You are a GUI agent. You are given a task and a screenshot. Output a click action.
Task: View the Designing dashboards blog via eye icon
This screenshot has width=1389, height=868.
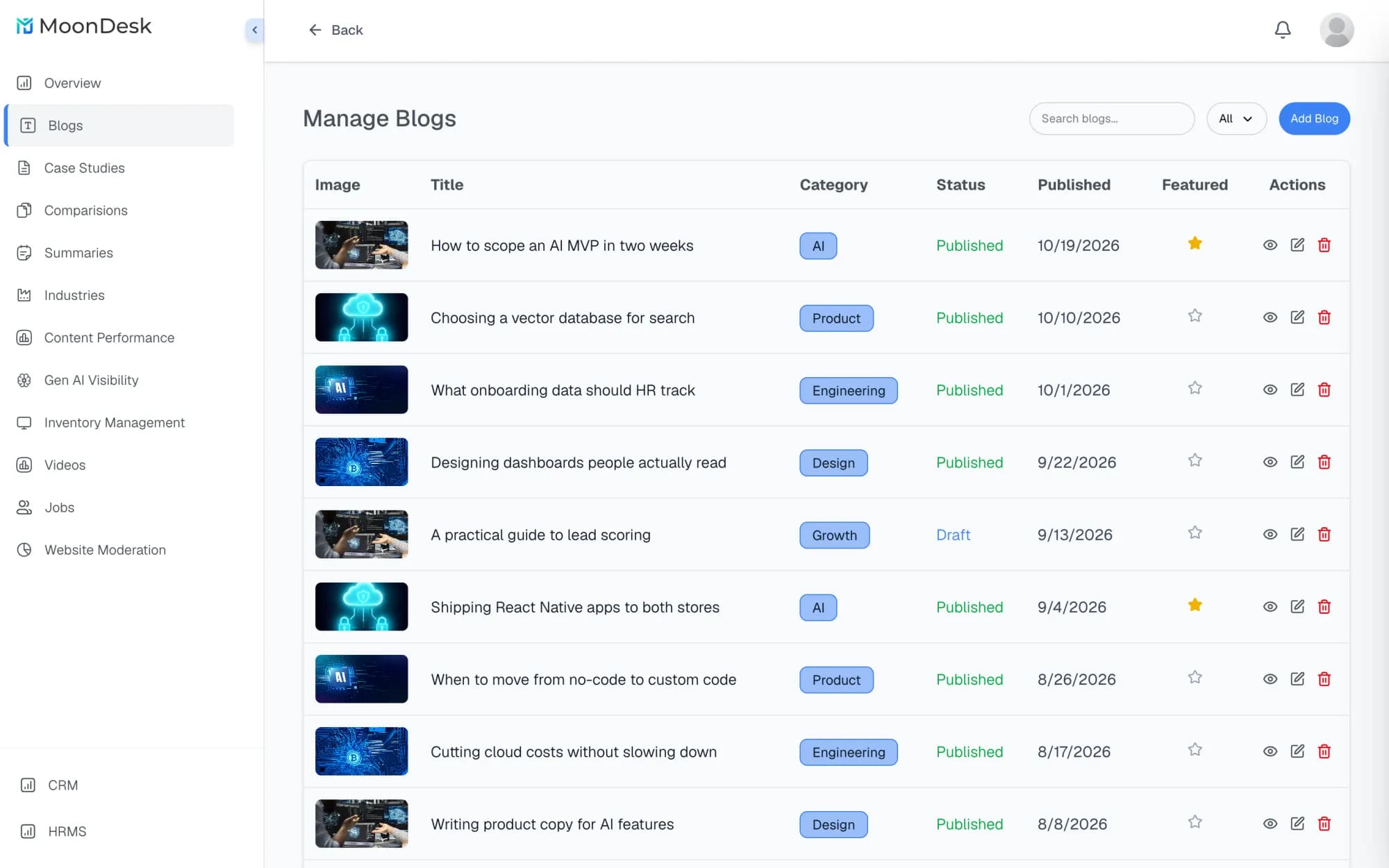click(x=1270, y=462)
